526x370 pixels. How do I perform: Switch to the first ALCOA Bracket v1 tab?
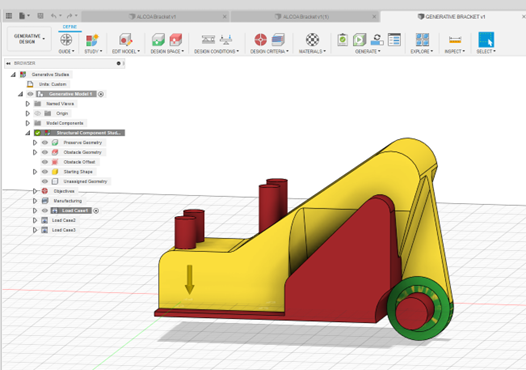(153, 16)
